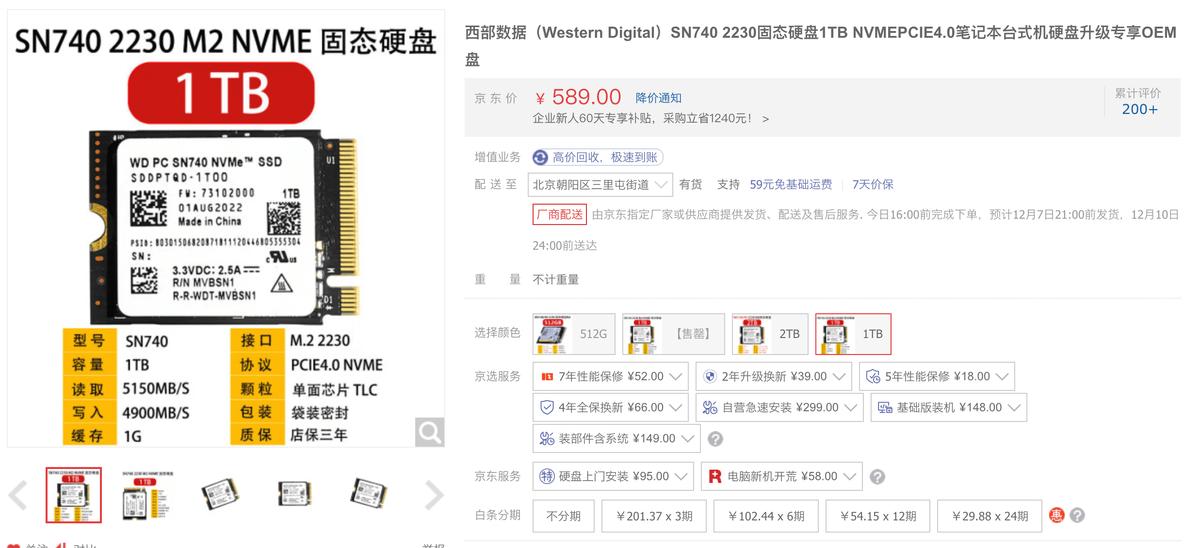Viewport: 1200px width, 548px height.
Task: Expand 自营急速安装 ¥299.00 dropdown
Action: pos(779,408)
